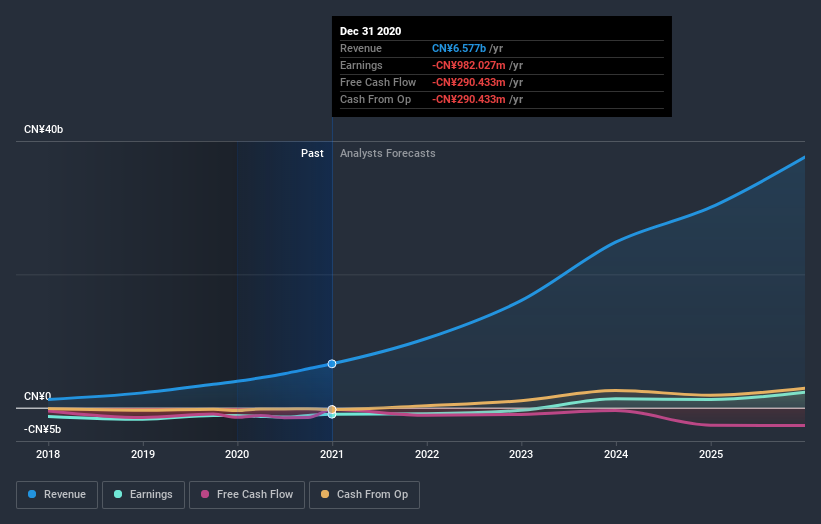Viewport: 821px width, 524px height.
Task: Click the 2020 x-axis label
Action: 237,454
